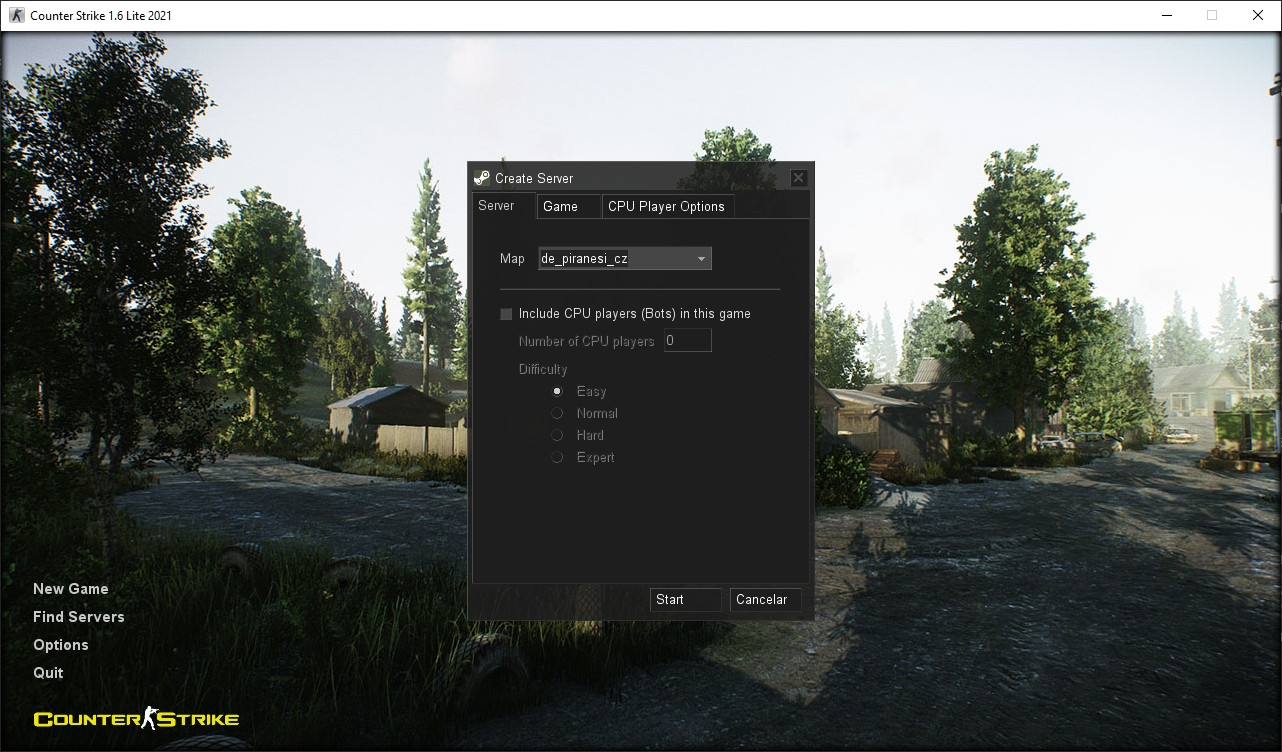Click the dropdown arrow next to de_piranesi_cz
The height and width of the screenshot is (752, 1282).
(x=700, y=258)
